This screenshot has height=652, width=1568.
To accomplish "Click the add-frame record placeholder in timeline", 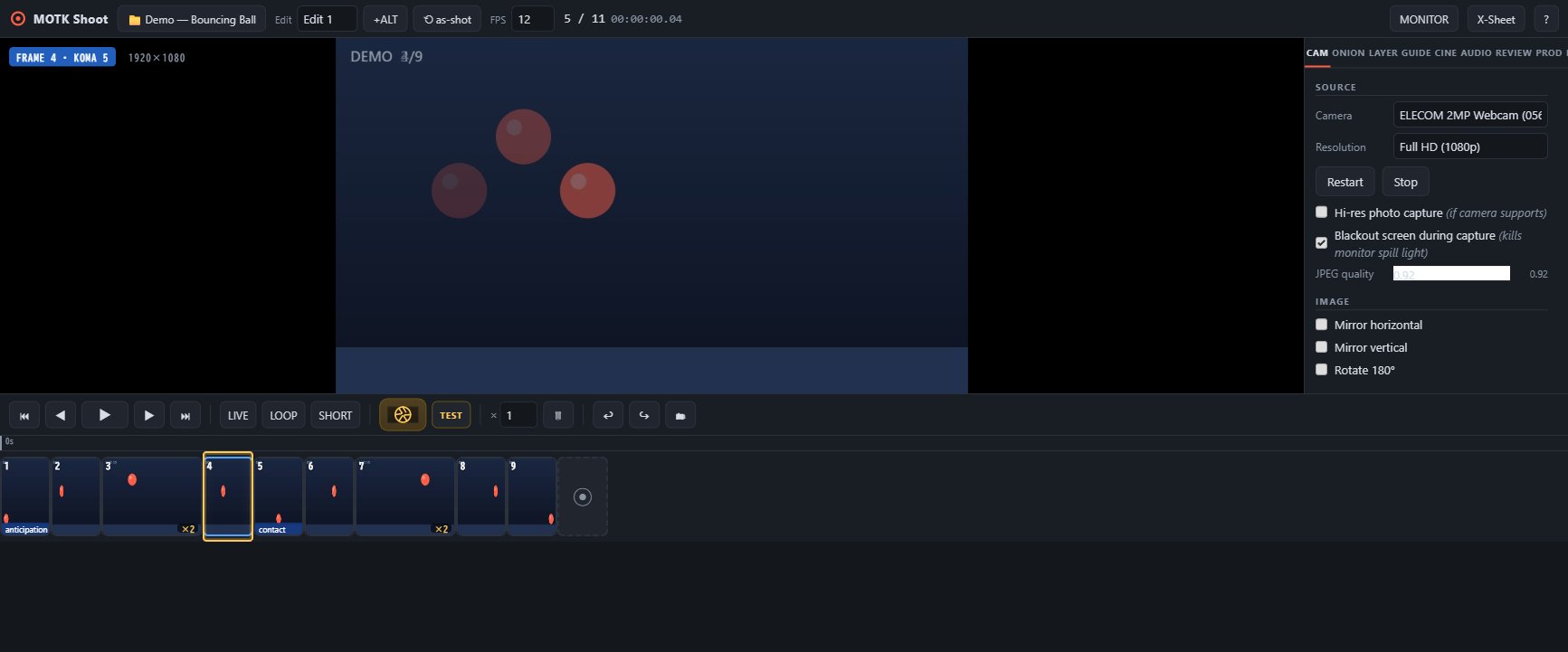I will 583,496.
